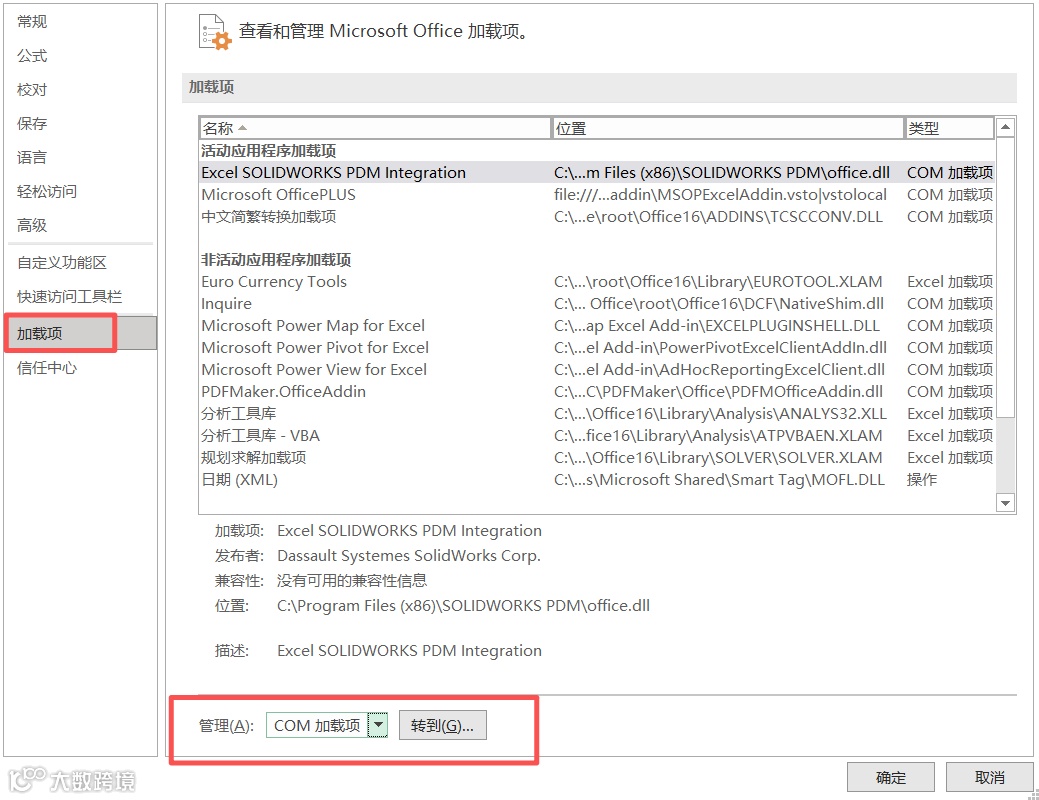
Task: Click the 取消 button
Action: pos(989,777)
